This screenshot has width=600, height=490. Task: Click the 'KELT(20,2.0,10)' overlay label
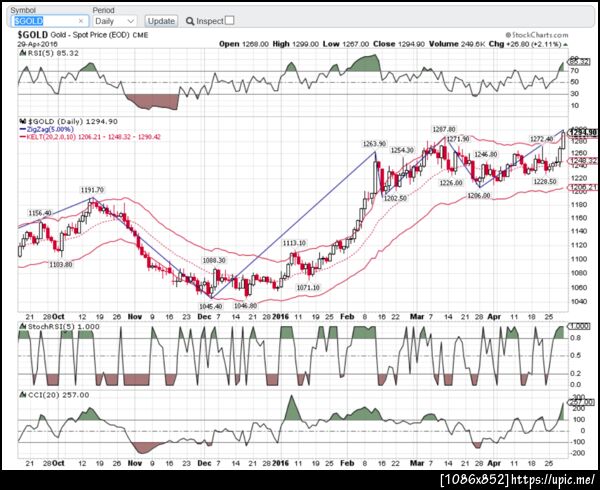click(52, 137)
